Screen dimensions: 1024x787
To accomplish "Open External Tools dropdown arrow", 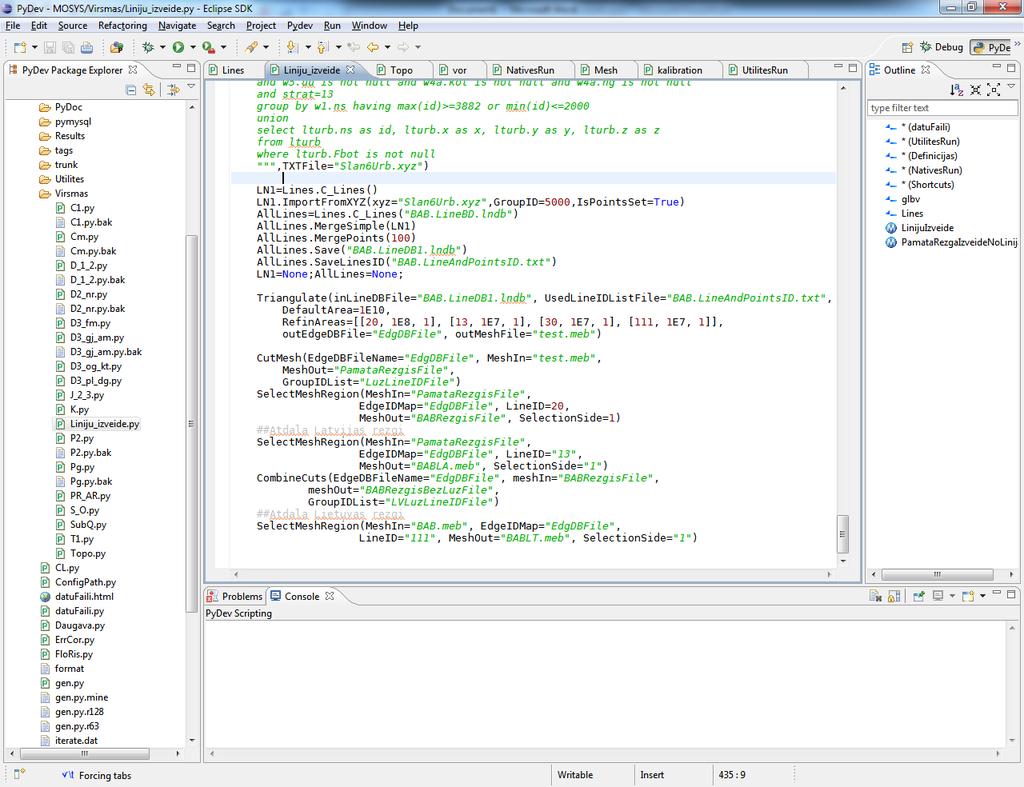I will (223, 47).
